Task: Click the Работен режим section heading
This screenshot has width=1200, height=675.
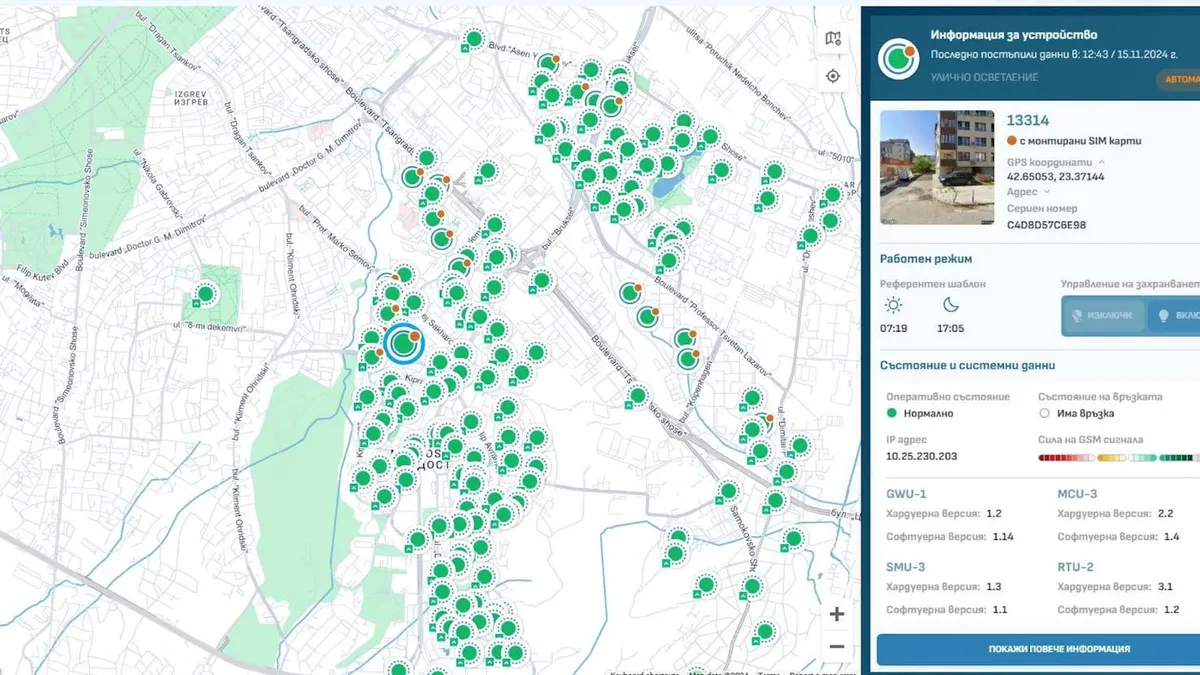Action: [925, 259]
